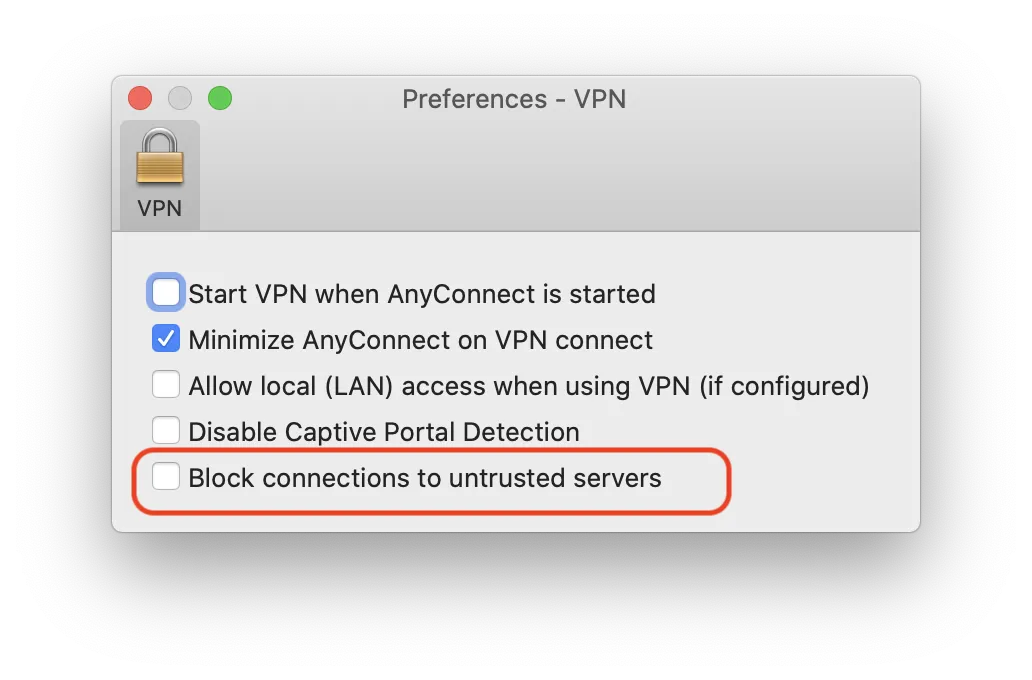Click the "Preferences - VPN" window title
Viewport: 1032px width, 680px height.
(x=514, y=99)
